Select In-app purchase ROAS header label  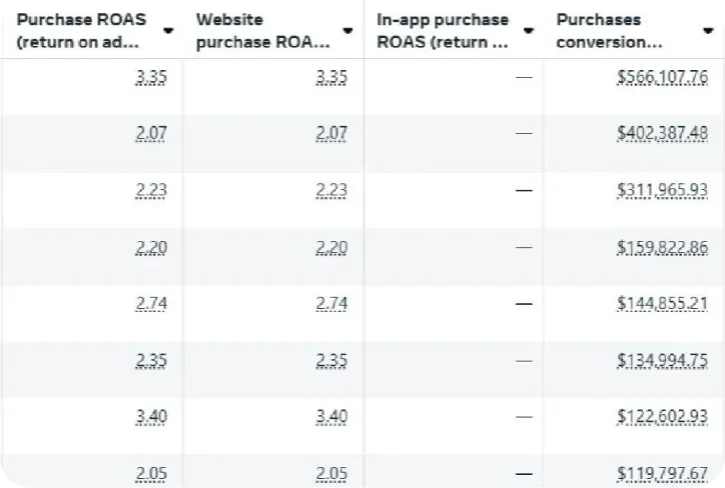(443, 30)
